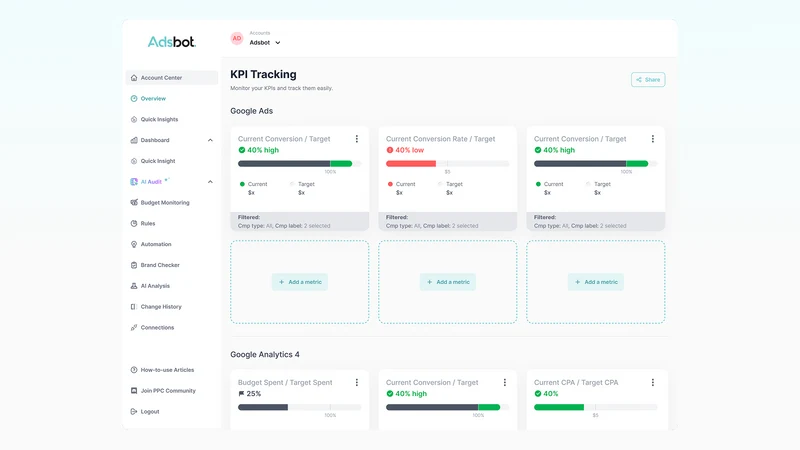Screen dimensions: 800x450
Task: Click the Adsbot logo
Action: [x=171, y=42]
